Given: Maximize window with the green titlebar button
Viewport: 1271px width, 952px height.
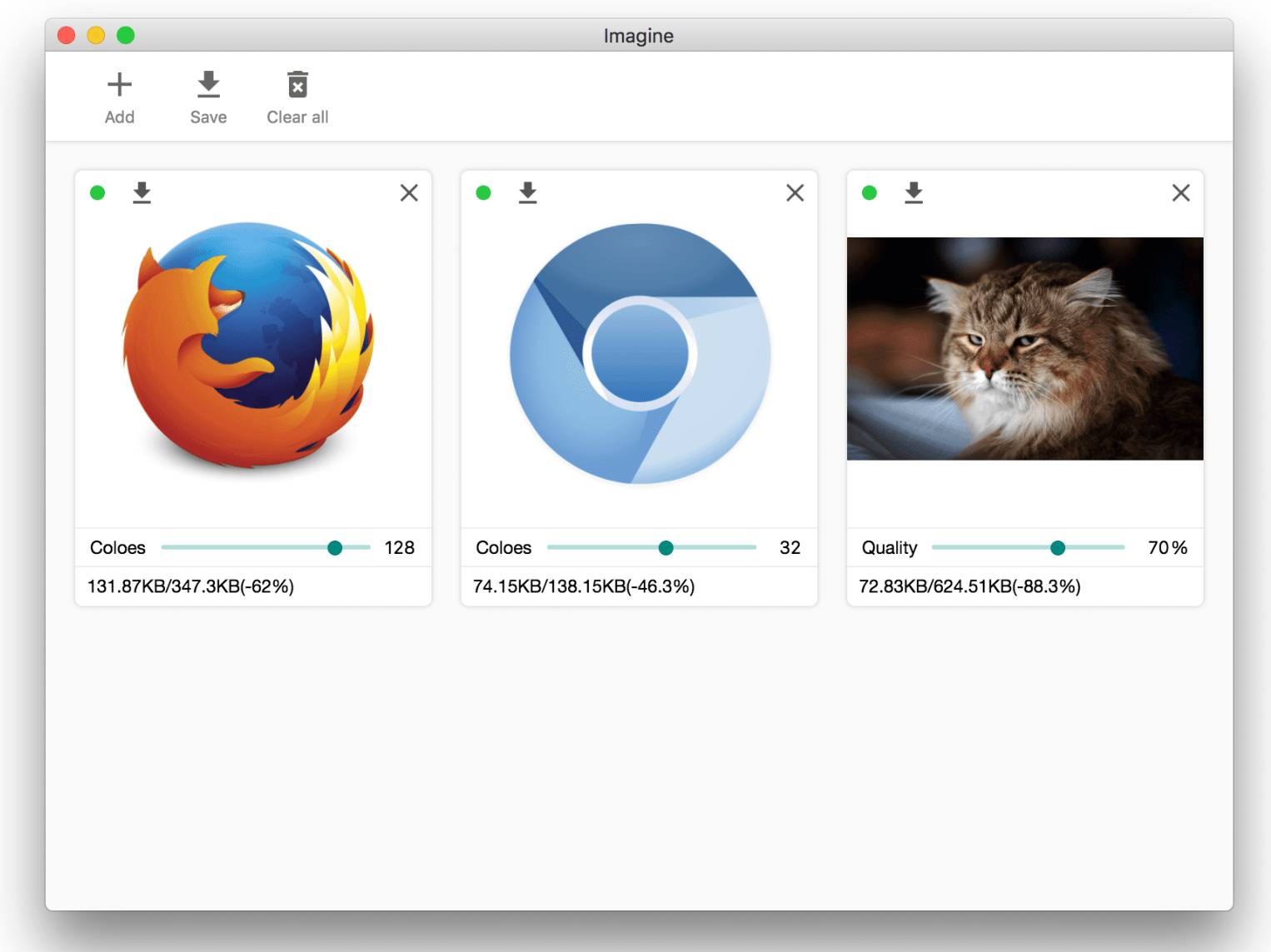Looking at the screenshot, I should (x=126, y=35).
